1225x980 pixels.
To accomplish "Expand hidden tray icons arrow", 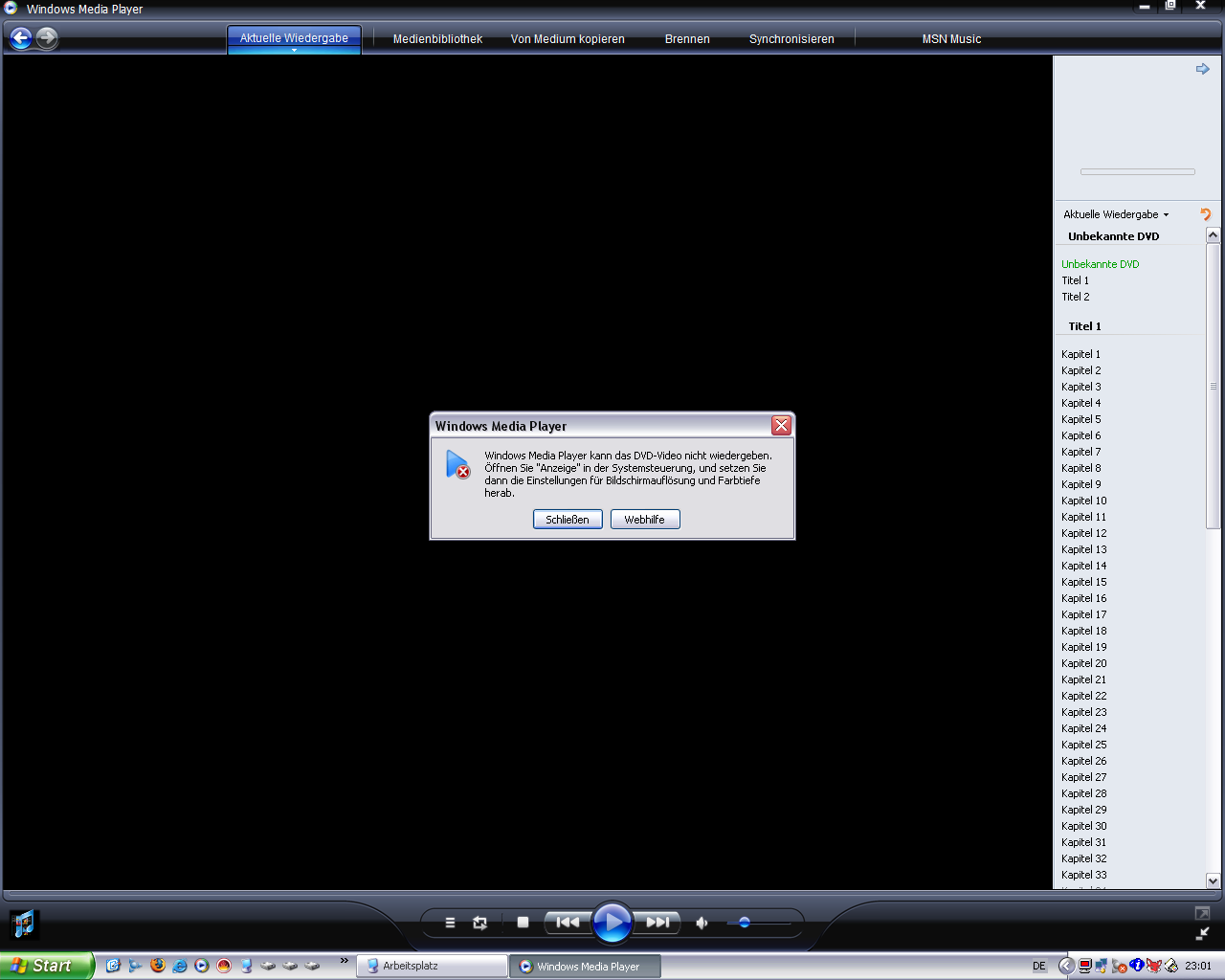I will (x=1066, y=966).
